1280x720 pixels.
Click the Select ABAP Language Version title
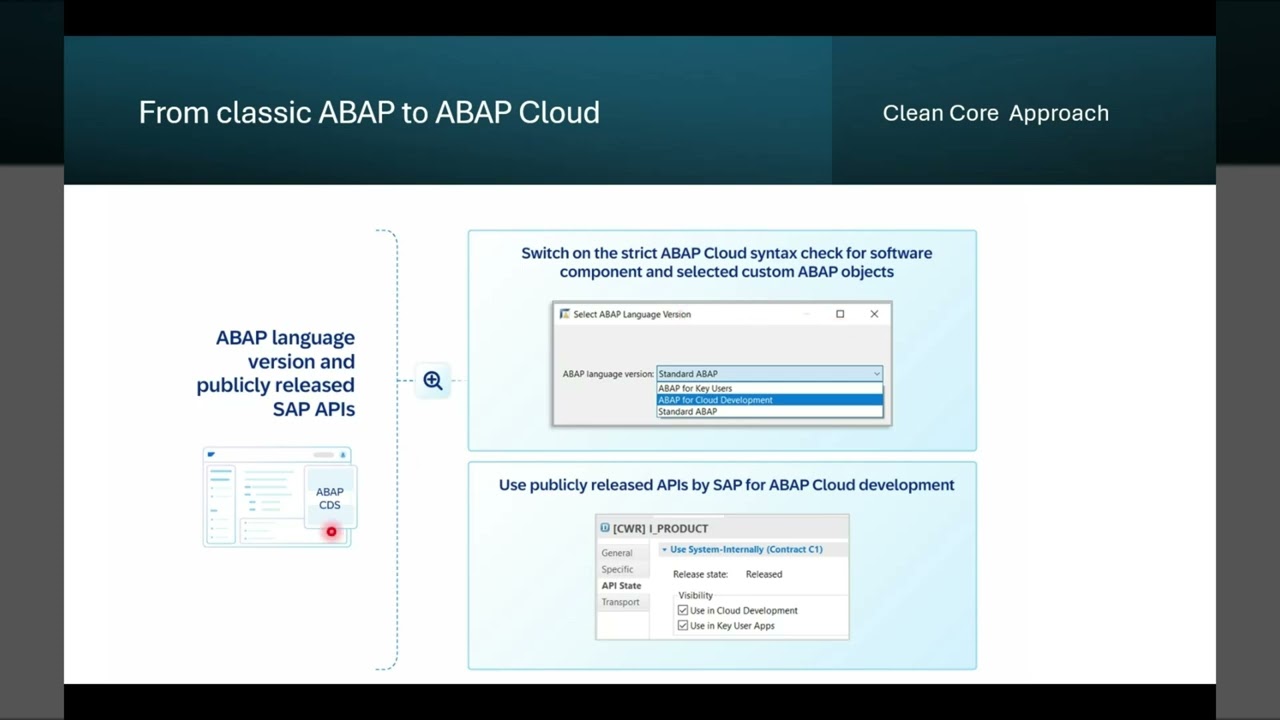tap(632, 314)
